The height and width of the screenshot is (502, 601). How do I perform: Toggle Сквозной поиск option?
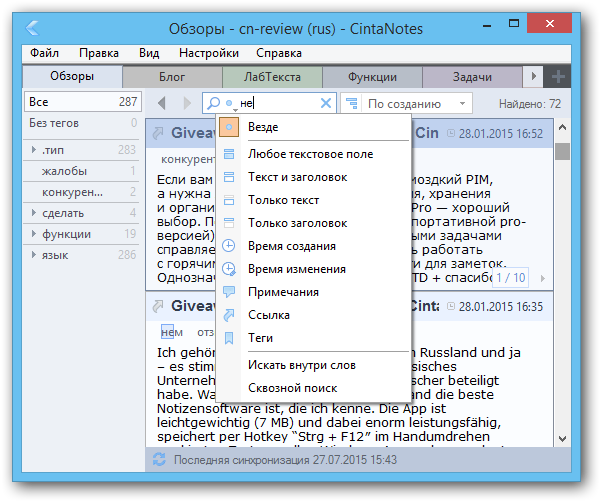pyautogui.click(x=314, y=388)
